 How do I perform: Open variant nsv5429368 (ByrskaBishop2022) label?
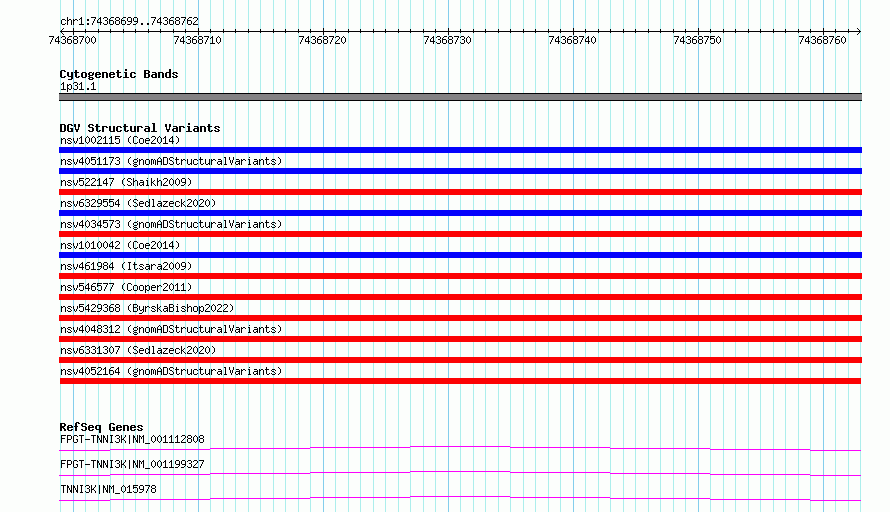pos(147,308)
